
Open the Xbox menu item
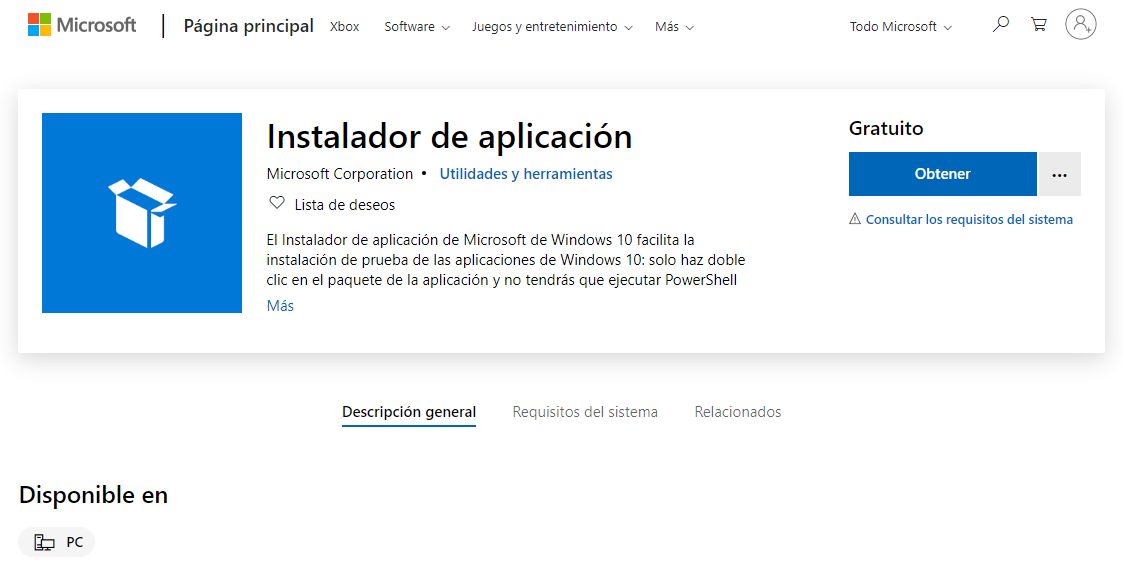(x=344, y=27)
